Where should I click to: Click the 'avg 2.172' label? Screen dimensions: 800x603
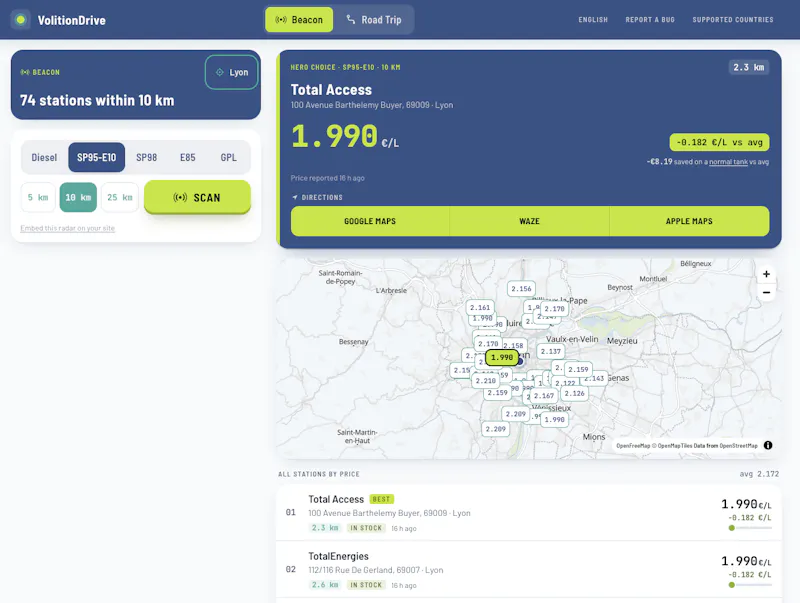tap(759, 474)
